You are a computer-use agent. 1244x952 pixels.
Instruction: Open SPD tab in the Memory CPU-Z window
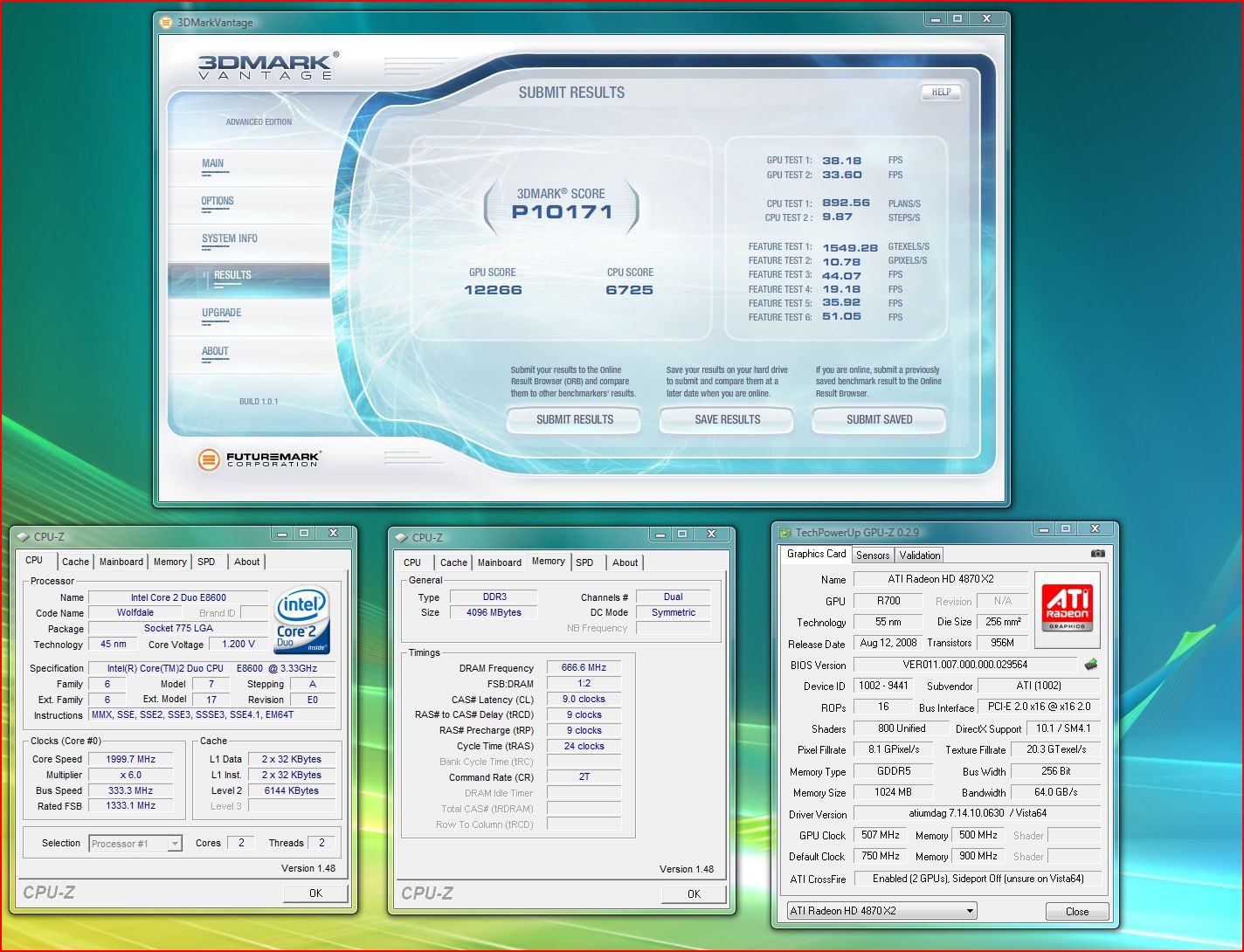[x=584, y=562]
